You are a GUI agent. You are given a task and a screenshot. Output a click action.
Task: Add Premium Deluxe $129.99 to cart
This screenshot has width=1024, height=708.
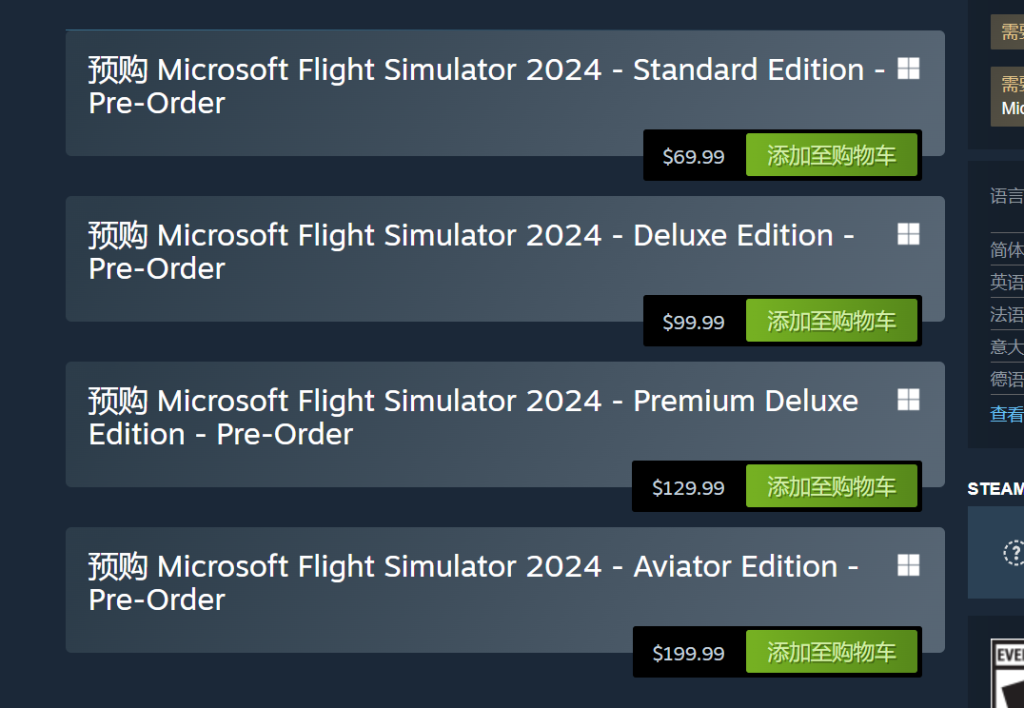click(x=831, y=487)
